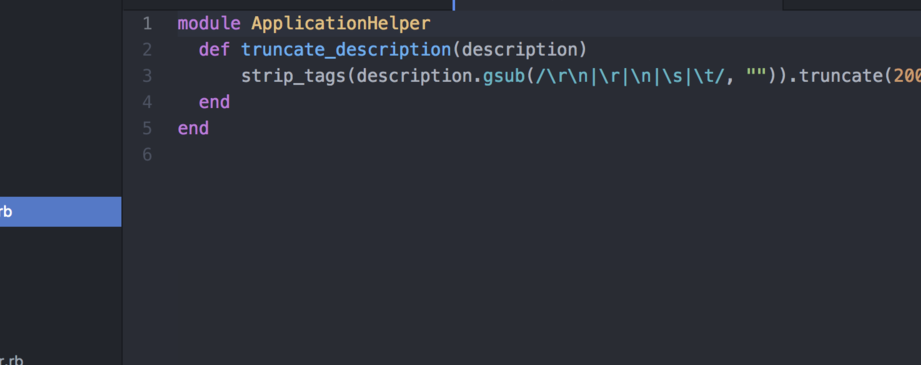The width and height of the screenshot is (921, 365).
Task: Select the highlighted file in the tree sidebar
Action: pos(60,212)
